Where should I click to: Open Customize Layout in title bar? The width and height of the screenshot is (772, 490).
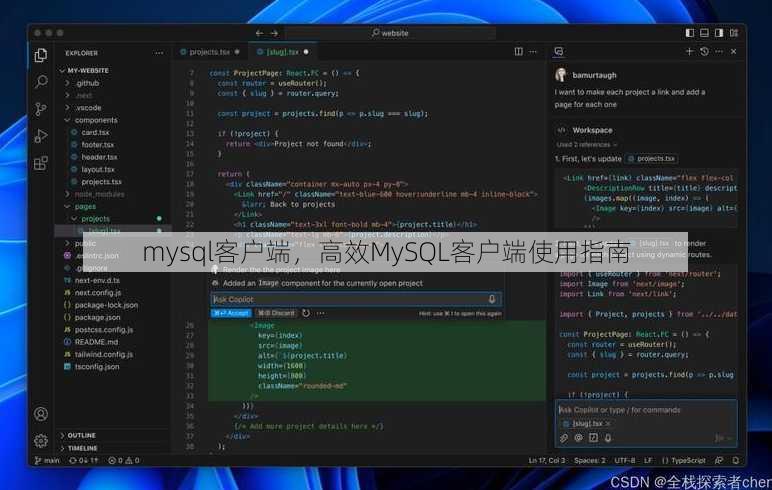click(734, 33)
